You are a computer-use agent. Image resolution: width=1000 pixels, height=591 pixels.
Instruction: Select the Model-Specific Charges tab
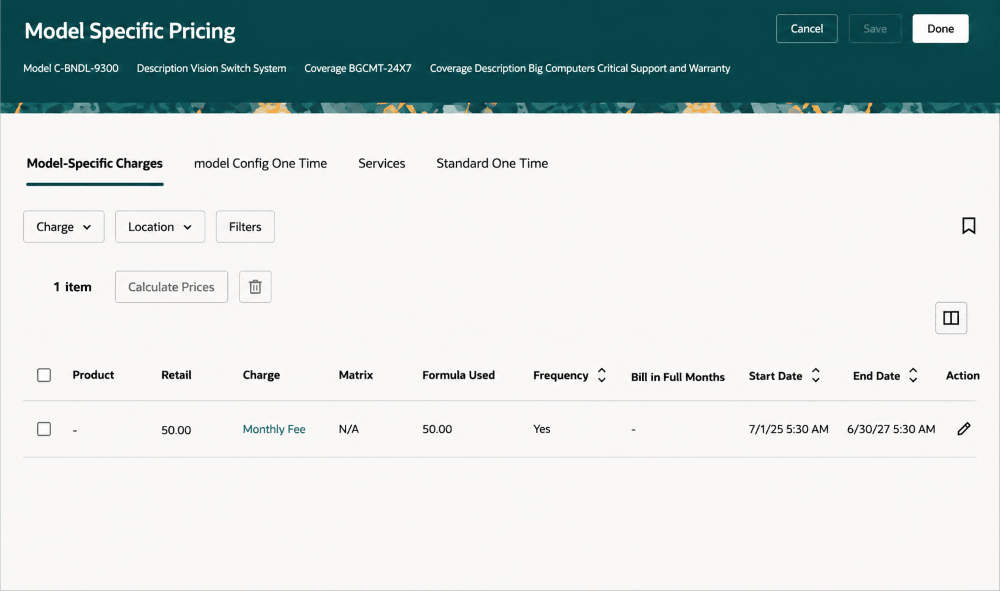click(94, 164)
